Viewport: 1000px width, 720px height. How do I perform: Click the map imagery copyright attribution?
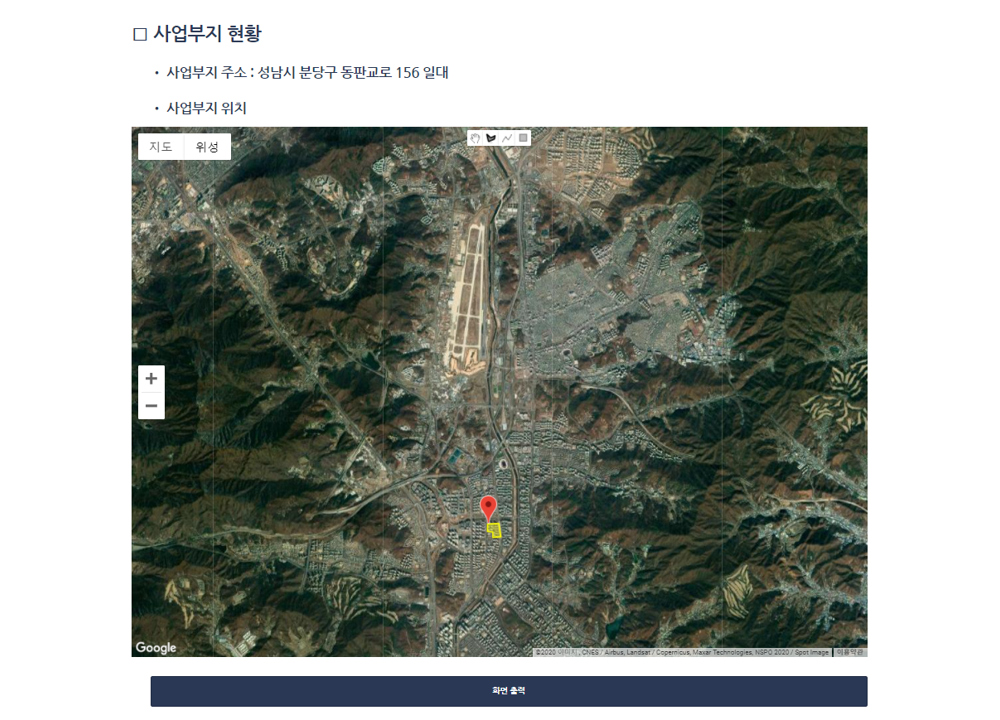[682, 652]
